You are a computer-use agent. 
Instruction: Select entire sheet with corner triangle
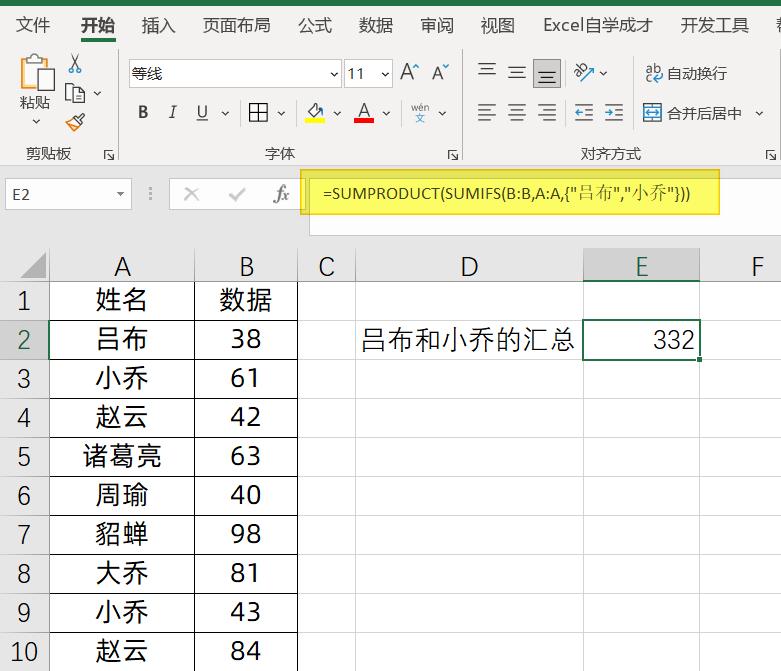point(33,266)
